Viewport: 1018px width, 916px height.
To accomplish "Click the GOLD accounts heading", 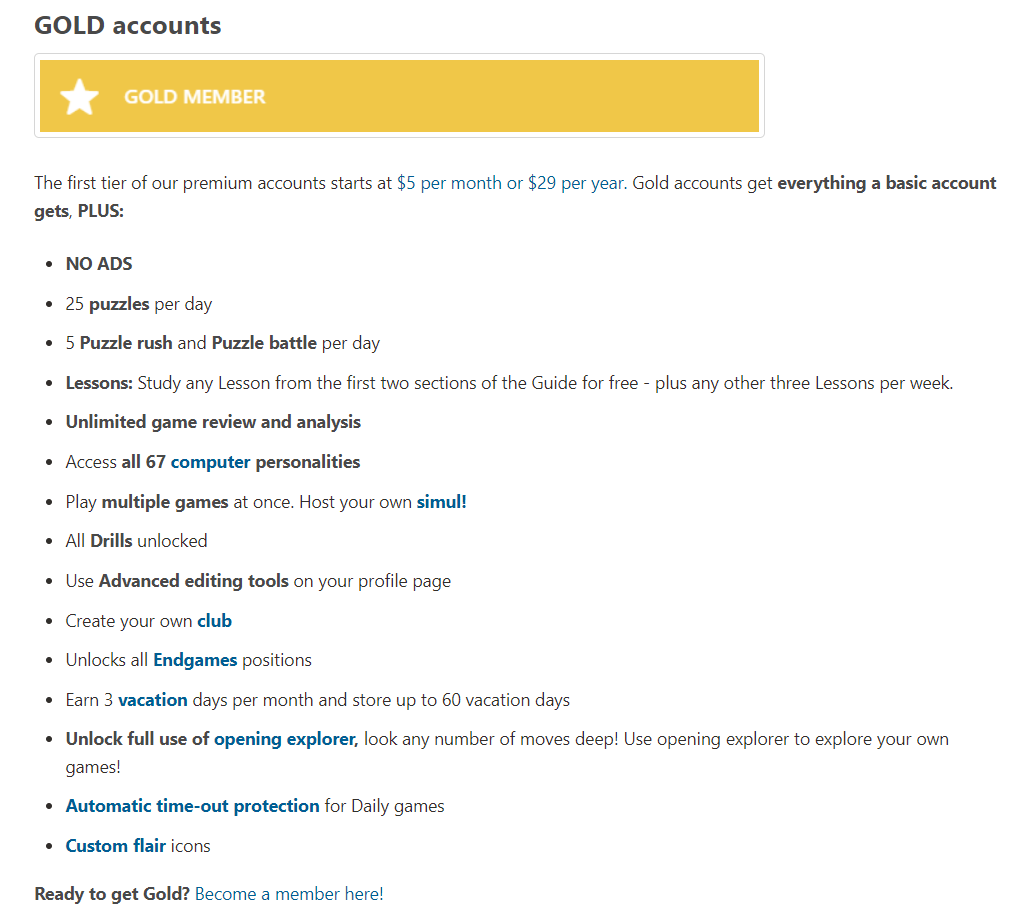I will (128, 25).
